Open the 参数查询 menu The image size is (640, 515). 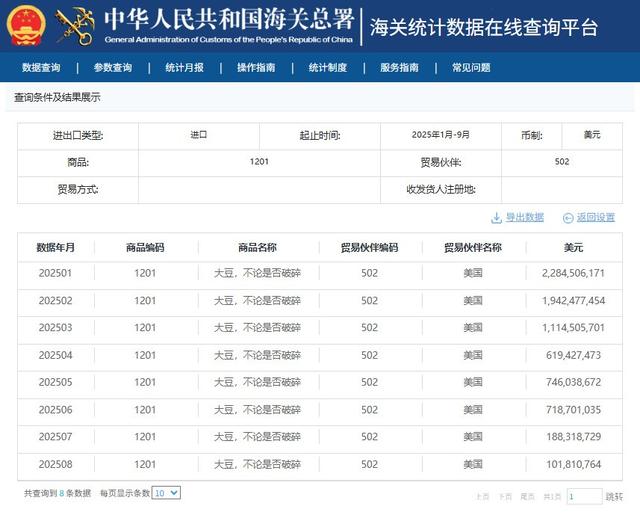(x=113, y=67)
